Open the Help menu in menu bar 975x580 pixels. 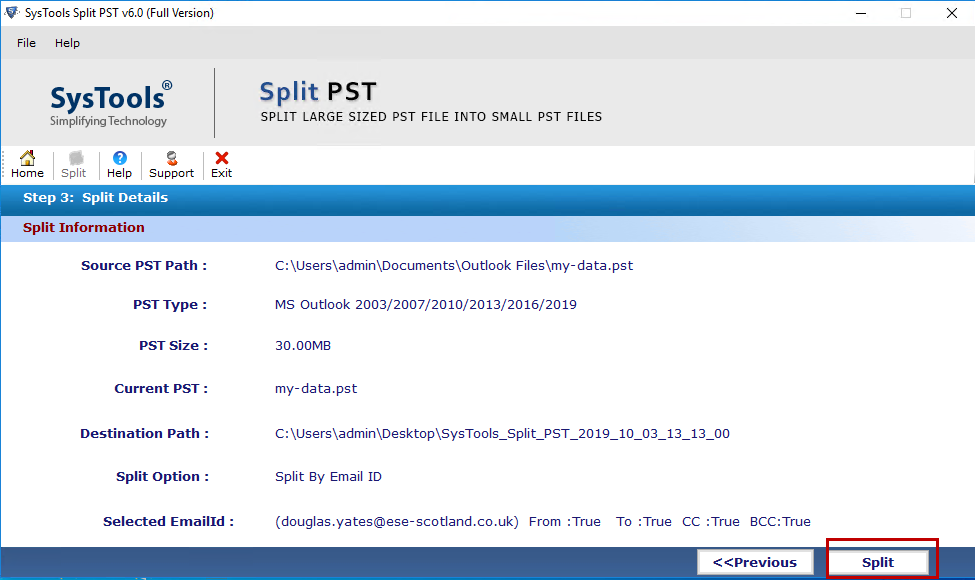point(67,43)
